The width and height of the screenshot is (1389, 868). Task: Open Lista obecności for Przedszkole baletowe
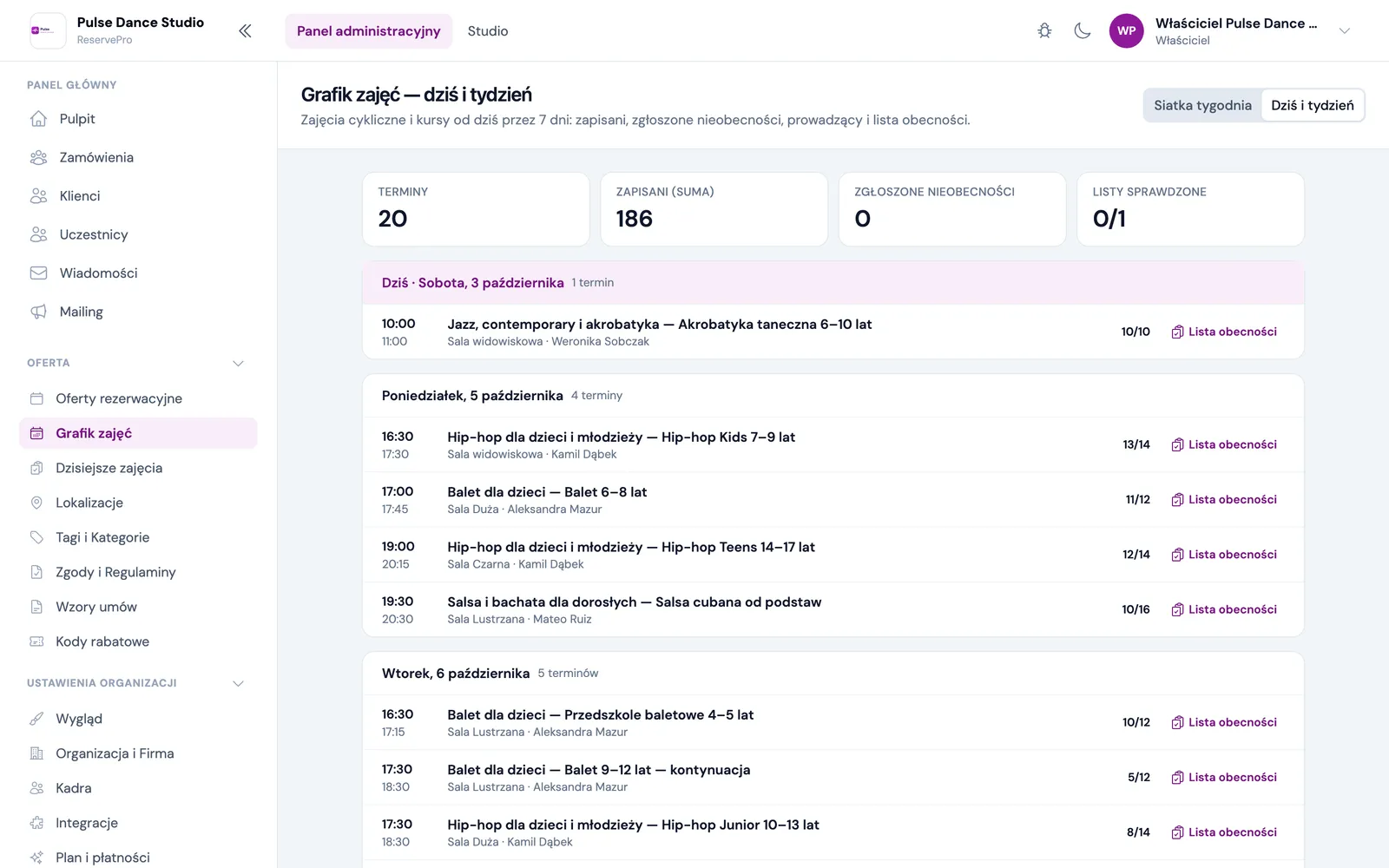pyautogui.click(x=1224, y=722)
